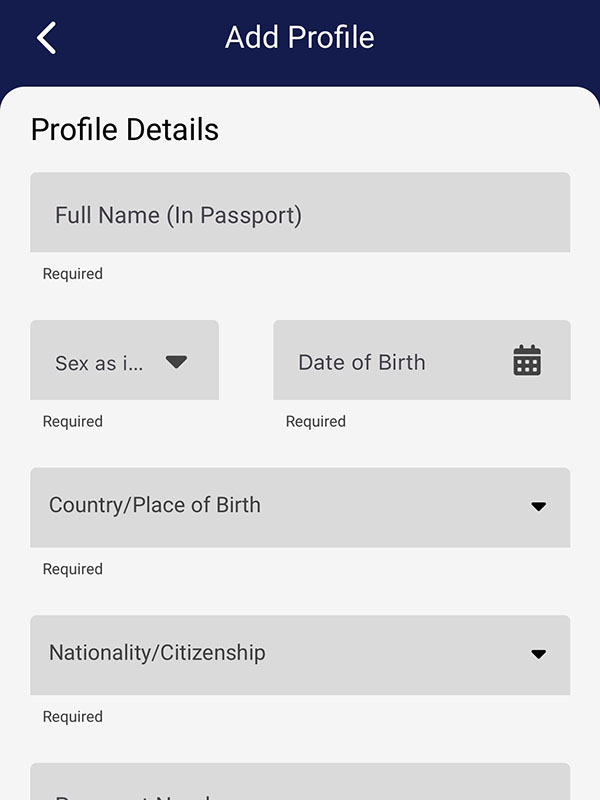Image resolution: width=600 pixels, height=800 pixels.
Task: Click the "Date of Birth" placeholder text
Action: point(362,362)
